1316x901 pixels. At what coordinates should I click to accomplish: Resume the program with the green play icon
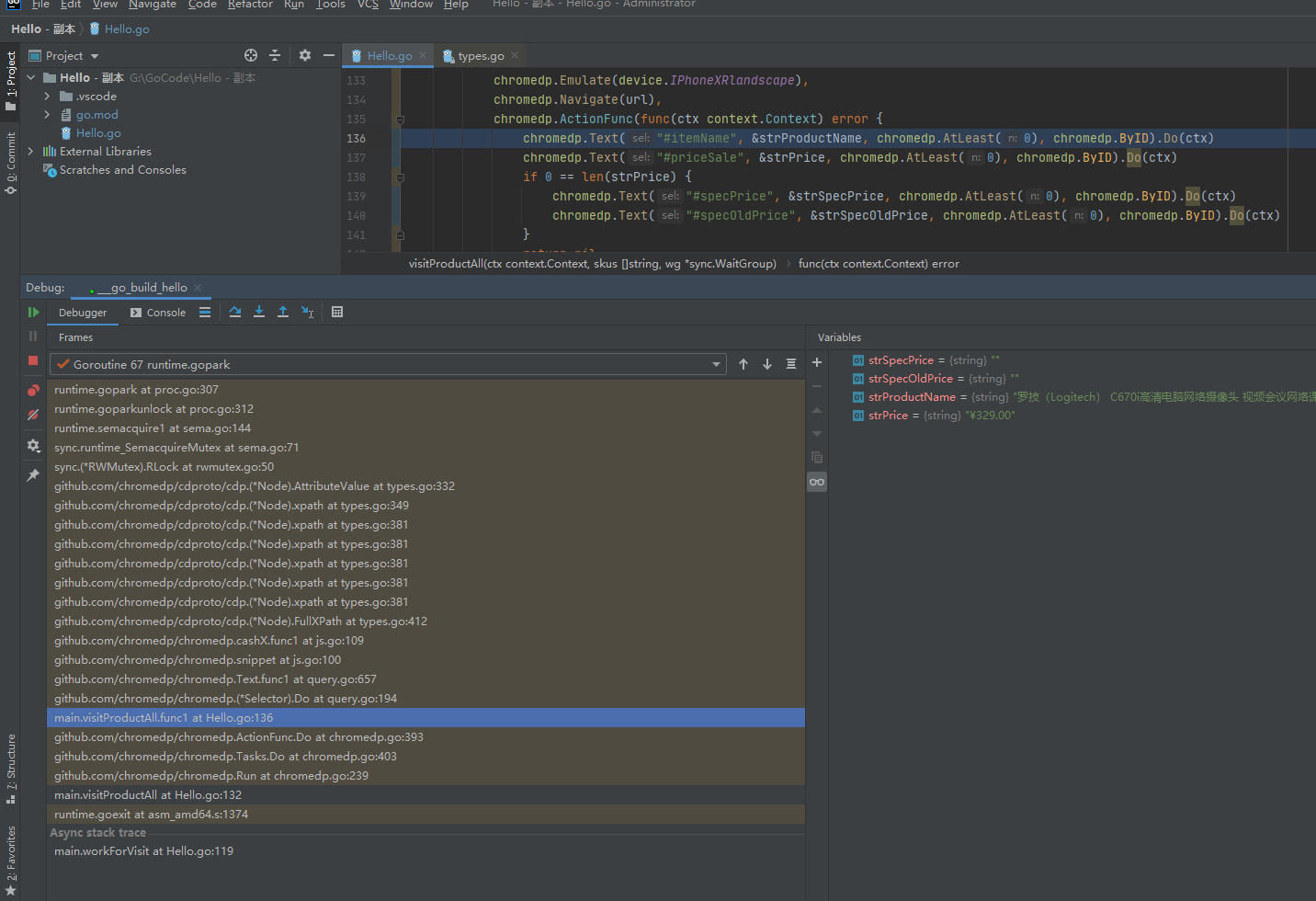click(33, 313)
